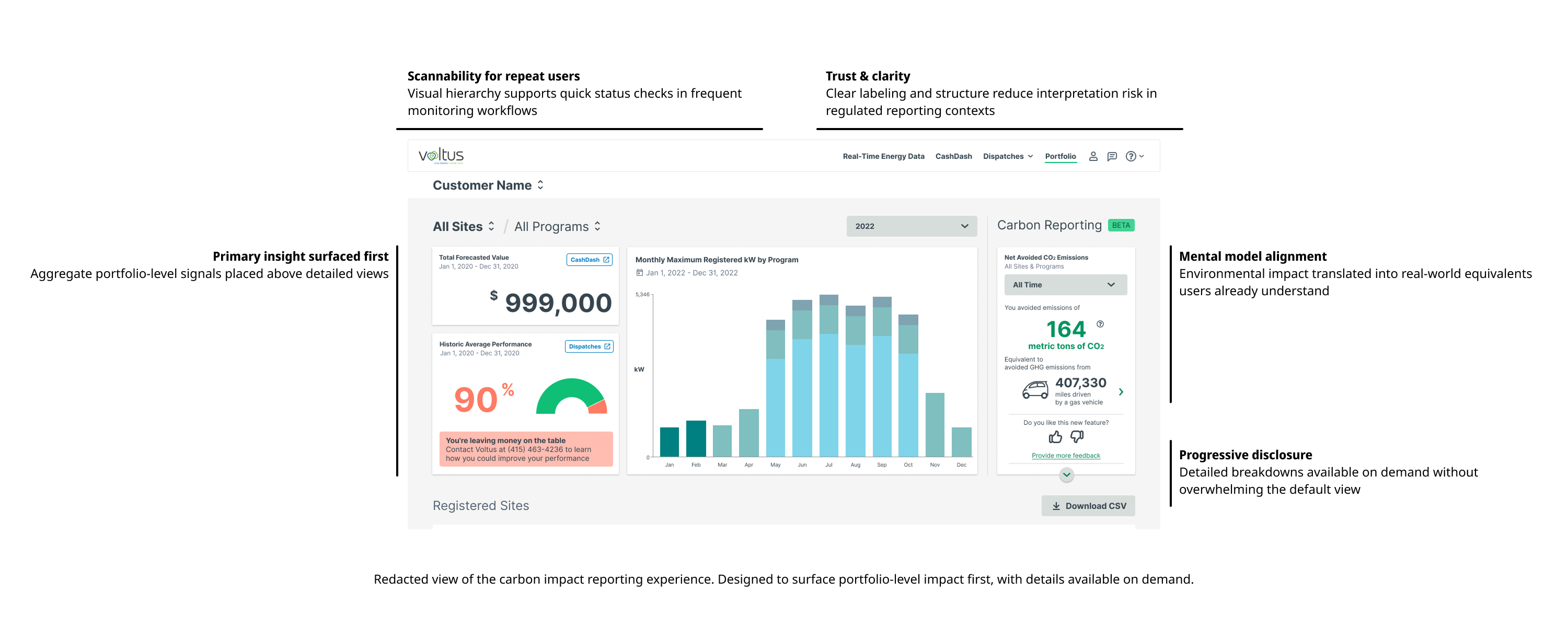This screenshot has height=627, width=1568.
Task: Click the Provide more feedback link
Action: pyautogui.click(x=1065, y=455)
